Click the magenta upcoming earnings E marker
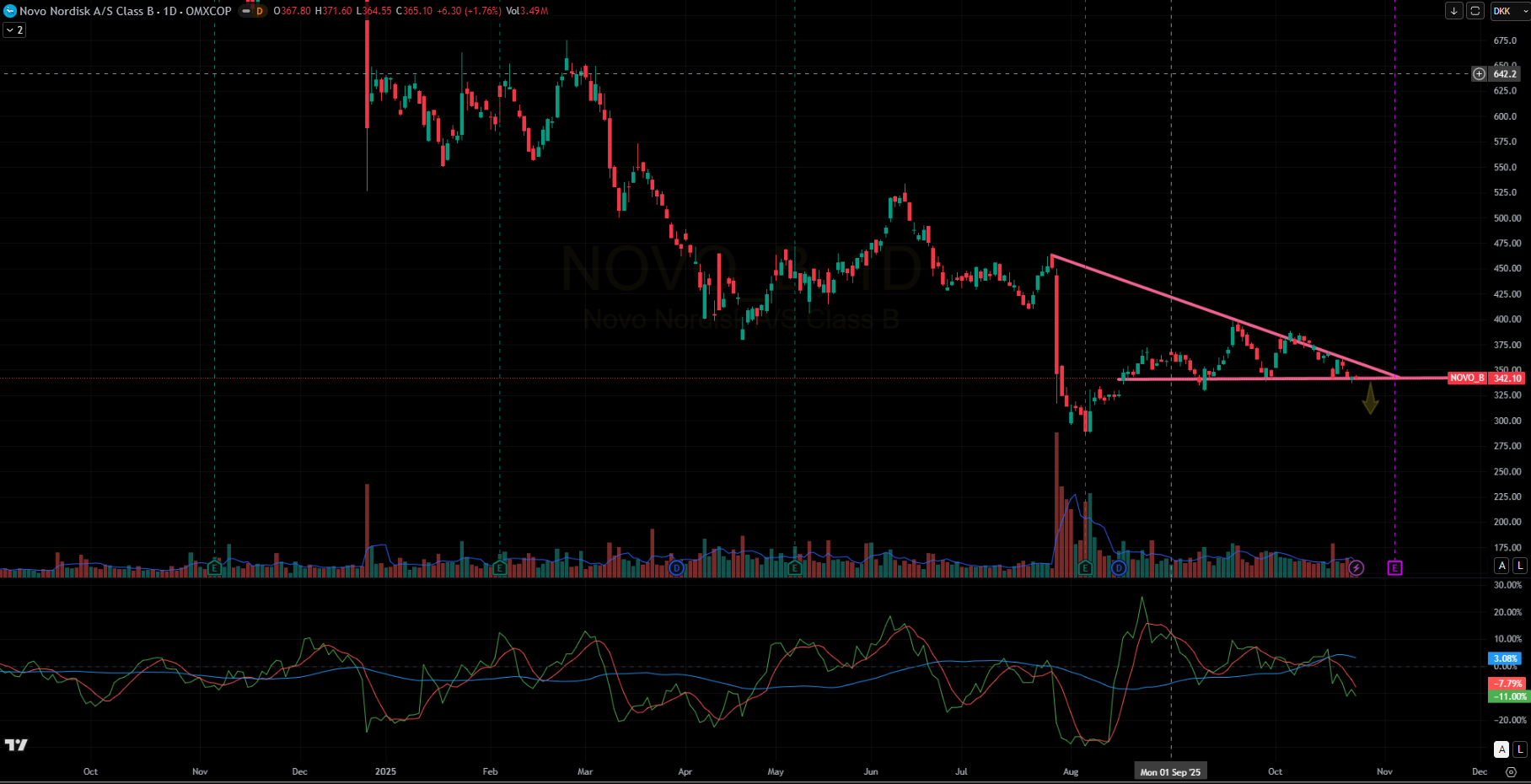 1394,568
